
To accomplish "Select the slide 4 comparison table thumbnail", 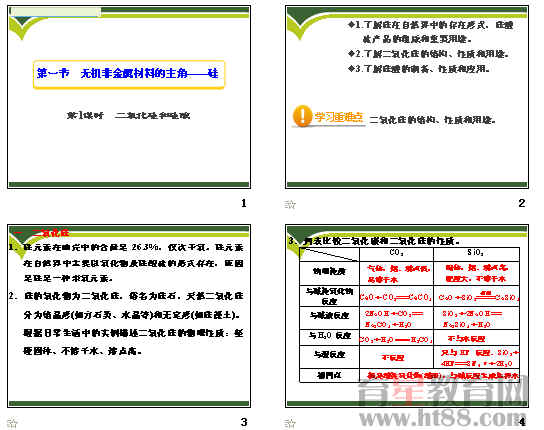I will [407, 316].
